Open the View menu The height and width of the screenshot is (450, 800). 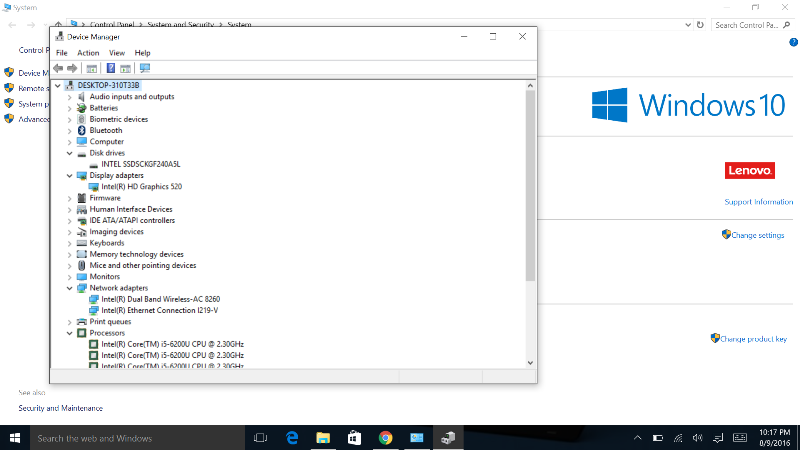click(x=117, y=53)
